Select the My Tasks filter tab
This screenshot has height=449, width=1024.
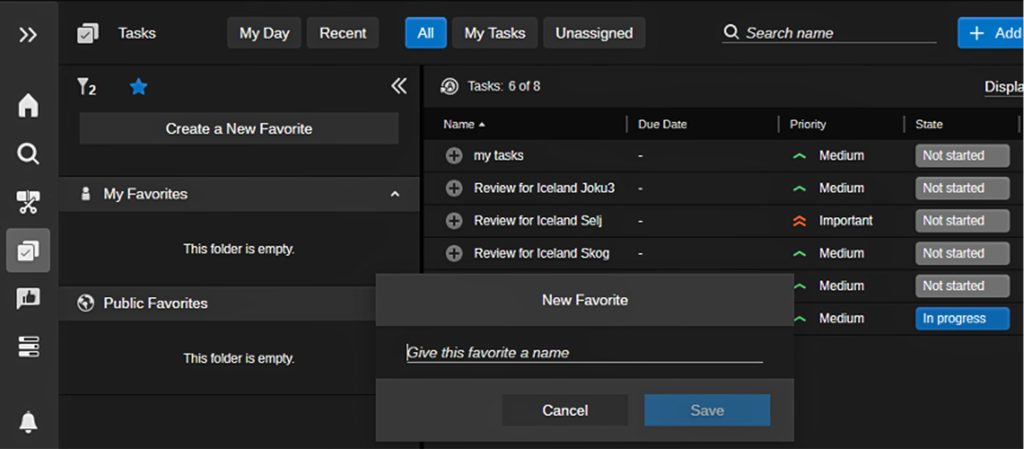(x=494, y=33)
